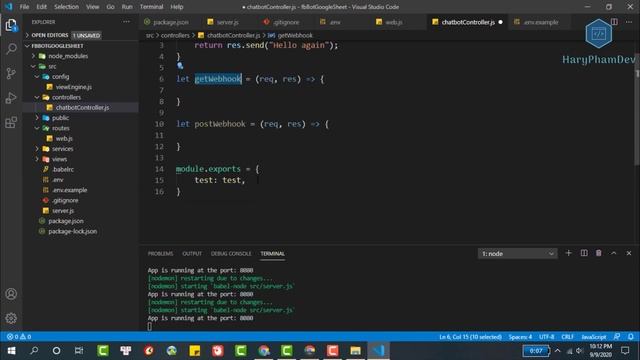640x360 pixels.
Task: Click the feedback icon in status bar
Action: click(x=617, y=337)
